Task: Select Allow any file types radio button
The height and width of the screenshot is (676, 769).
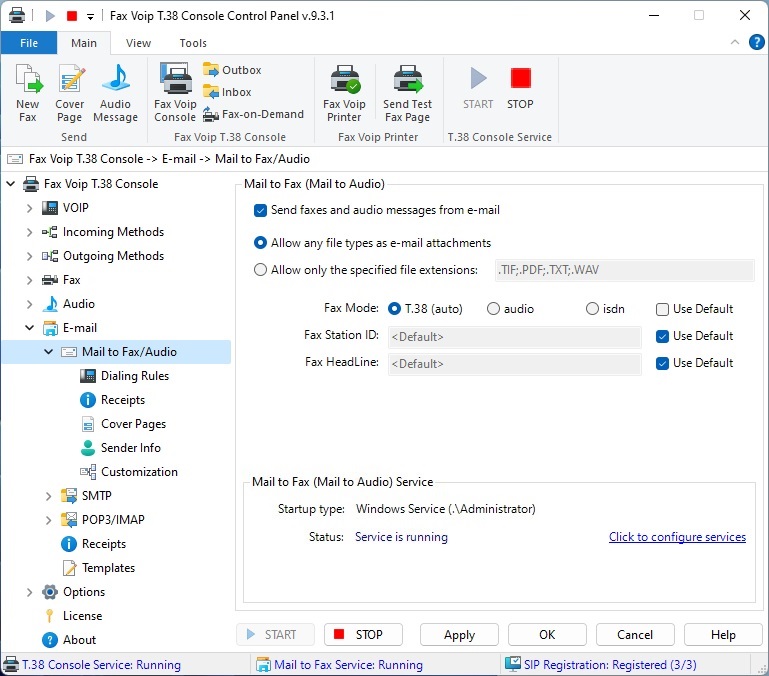Action: pos(260,243)
